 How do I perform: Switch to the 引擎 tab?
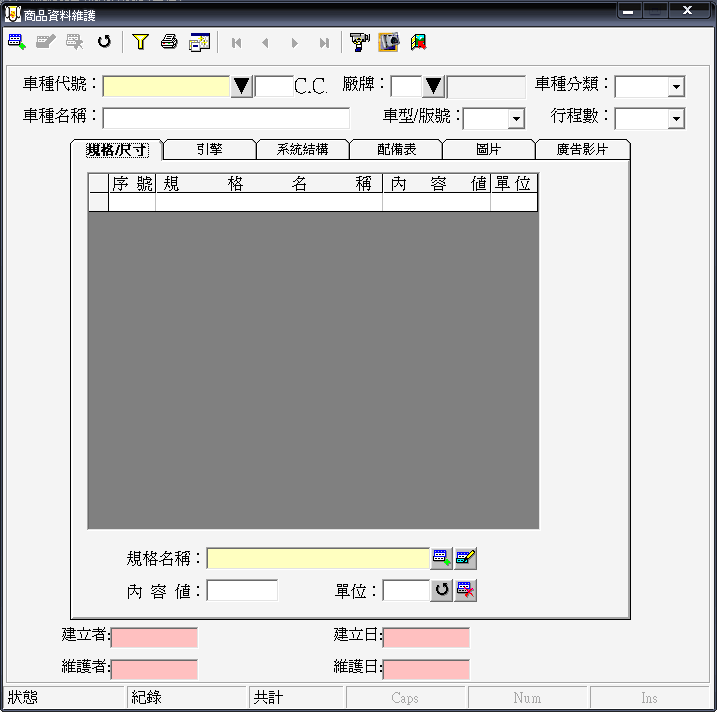(209, 150)
